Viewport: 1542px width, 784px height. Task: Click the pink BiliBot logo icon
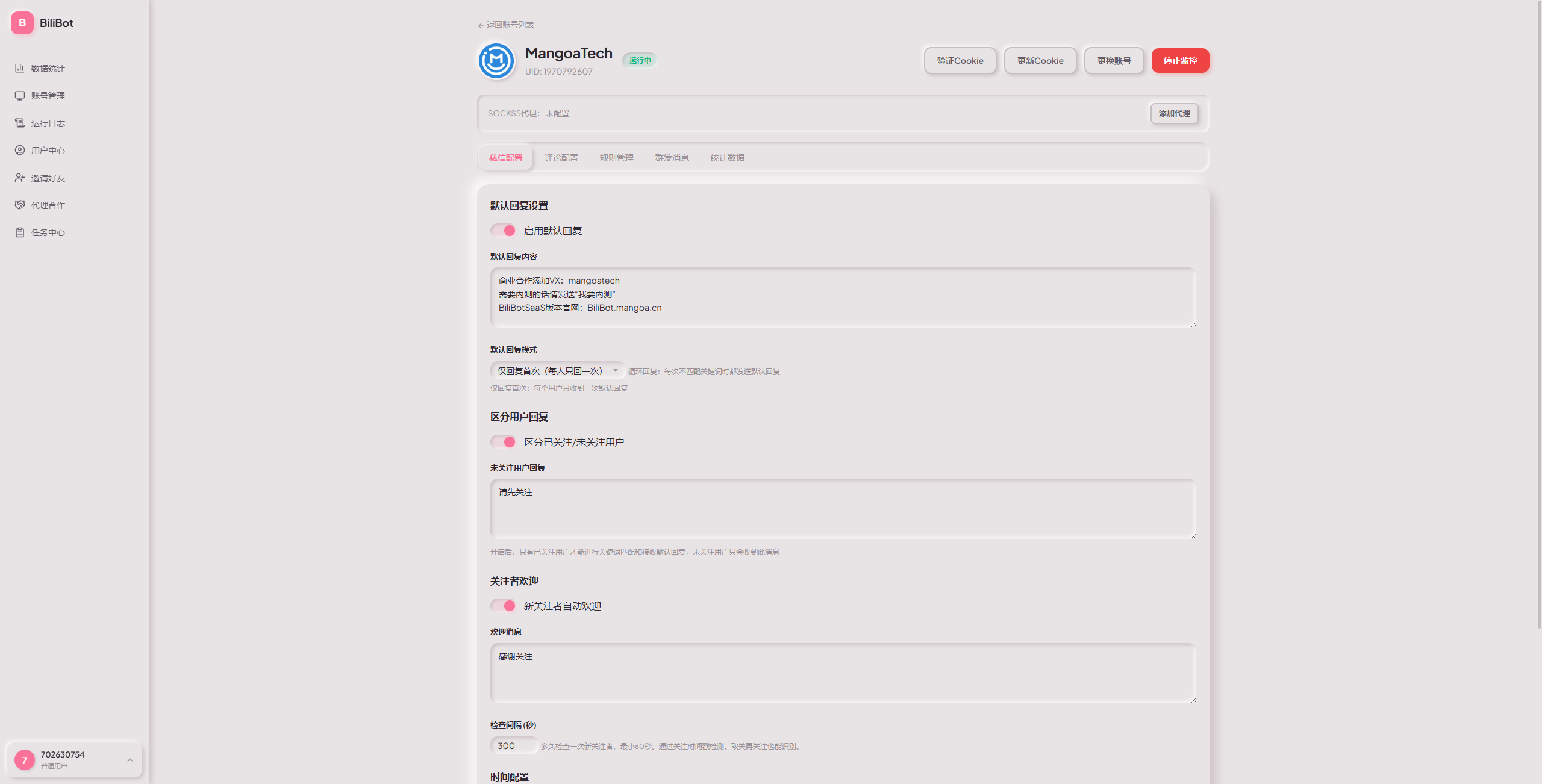22,23
